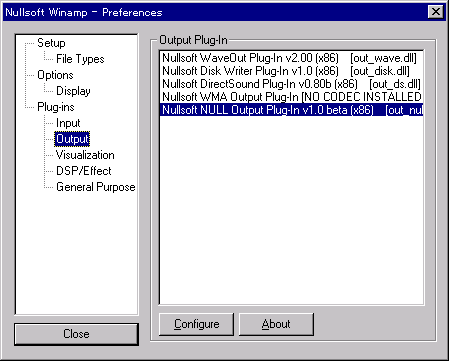
Task: Click the About button
Action: (x=276, y=324)
